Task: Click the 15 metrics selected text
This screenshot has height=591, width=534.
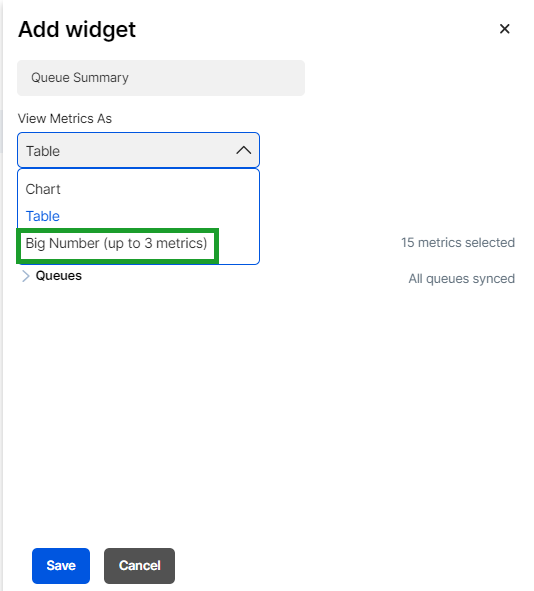Action: (457, 242)
